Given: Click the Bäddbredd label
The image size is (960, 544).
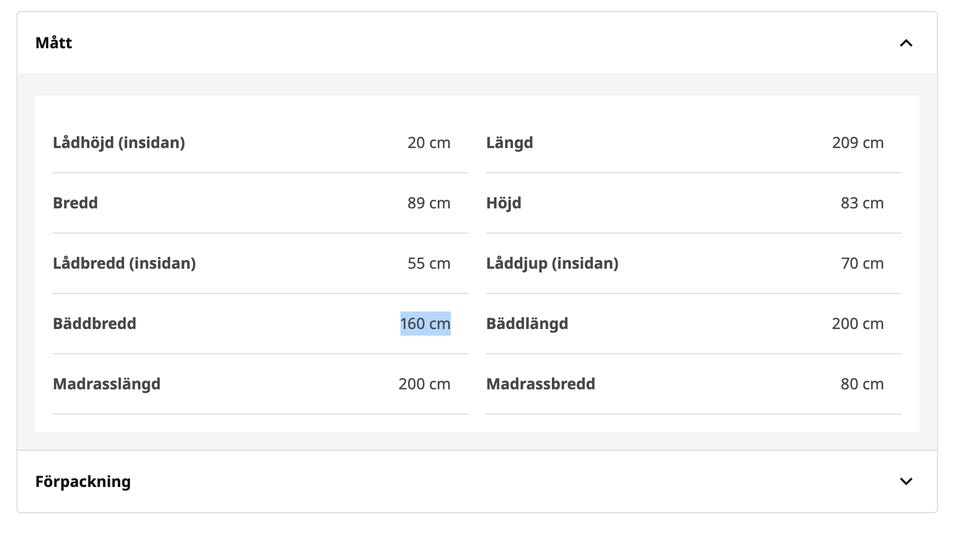Looking at the screenshot, I should (94, 324).
